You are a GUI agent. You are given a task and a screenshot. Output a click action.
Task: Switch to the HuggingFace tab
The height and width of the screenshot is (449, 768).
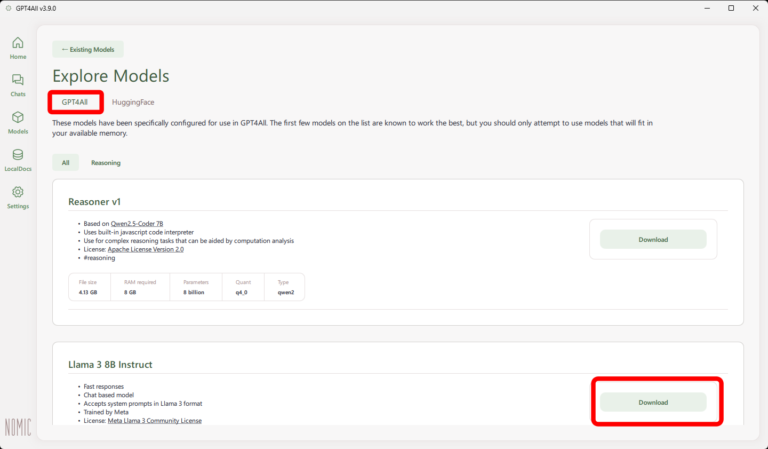[x=133, y=102]
